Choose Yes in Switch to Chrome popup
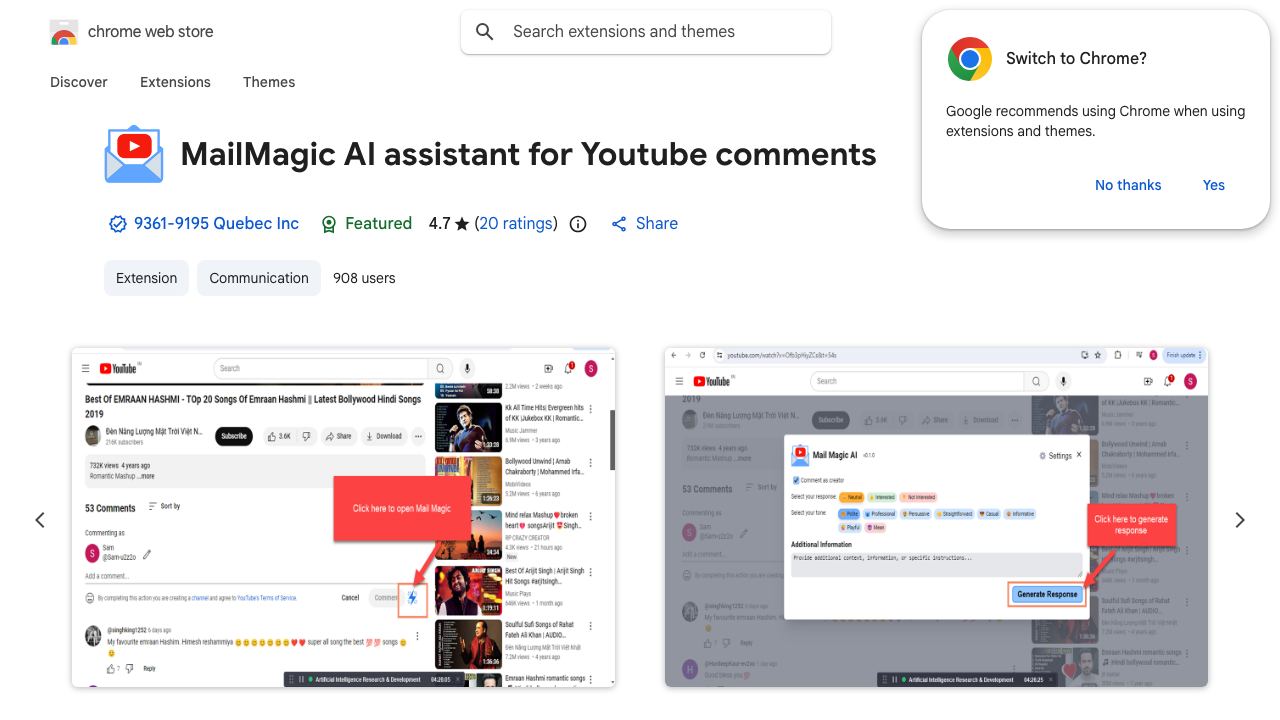The width and height of the screenshot is (1280, 720). pyautogui.click(x=1214, y=185)
